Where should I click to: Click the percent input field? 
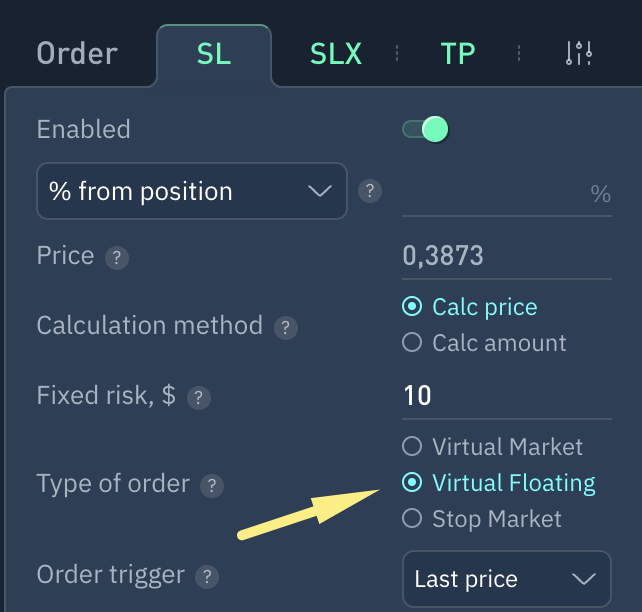[493, 193]
